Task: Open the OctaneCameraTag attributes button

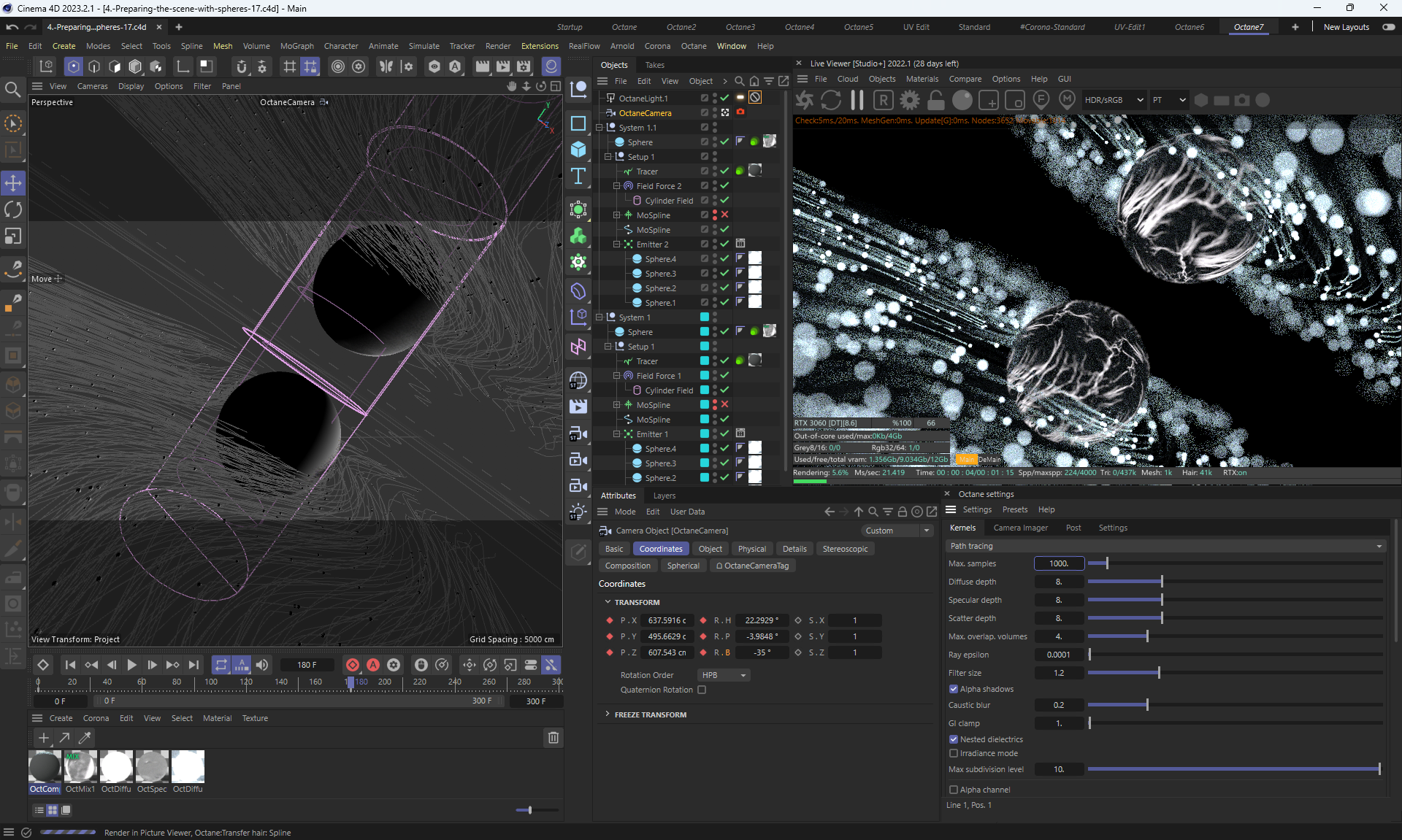Action: pyautogui.click(x=752, y=566)
